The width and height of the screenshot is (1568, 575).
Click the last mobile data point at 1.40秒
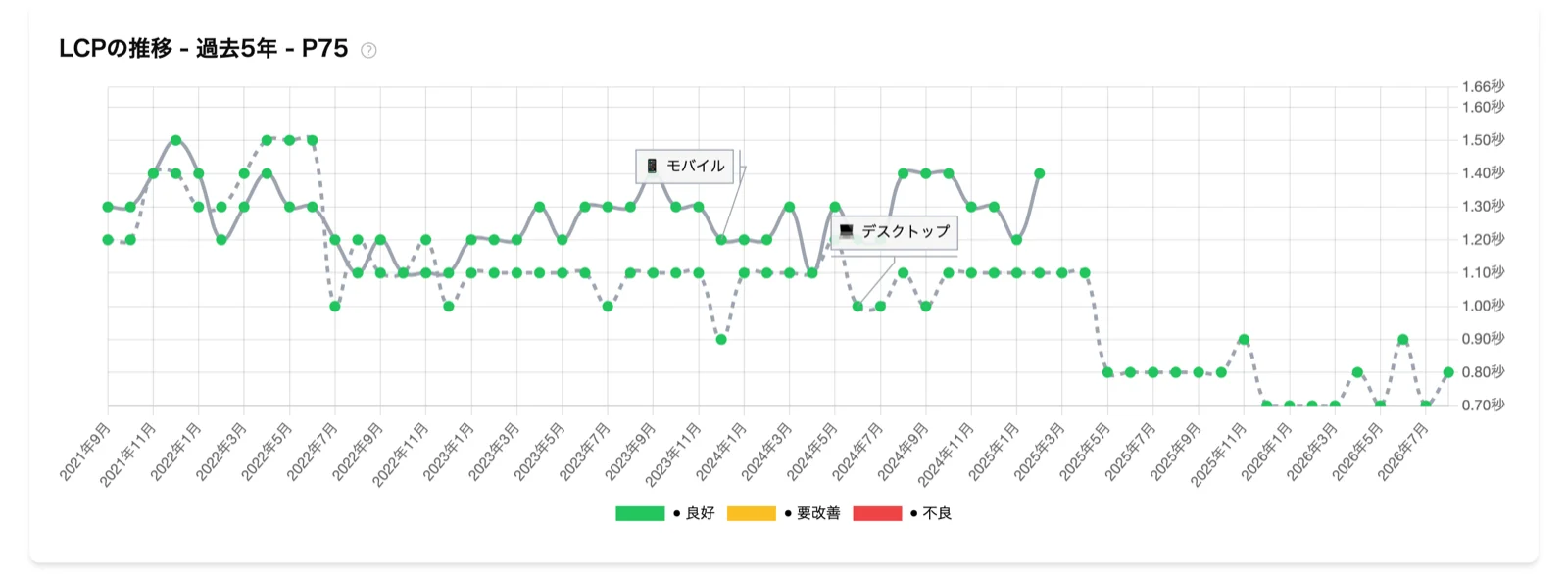coord(1039,173)
